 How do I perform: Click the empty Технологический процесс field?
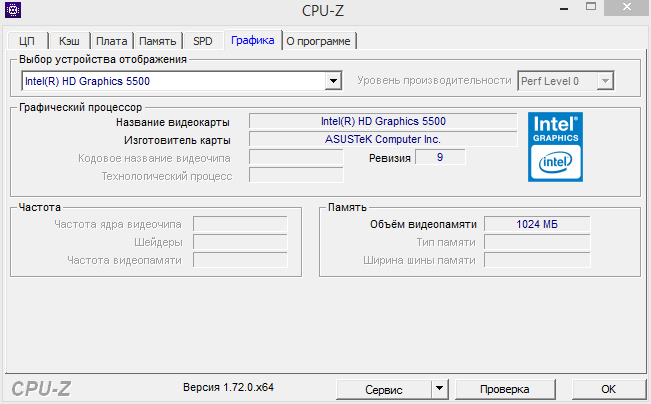click(296, 175)
